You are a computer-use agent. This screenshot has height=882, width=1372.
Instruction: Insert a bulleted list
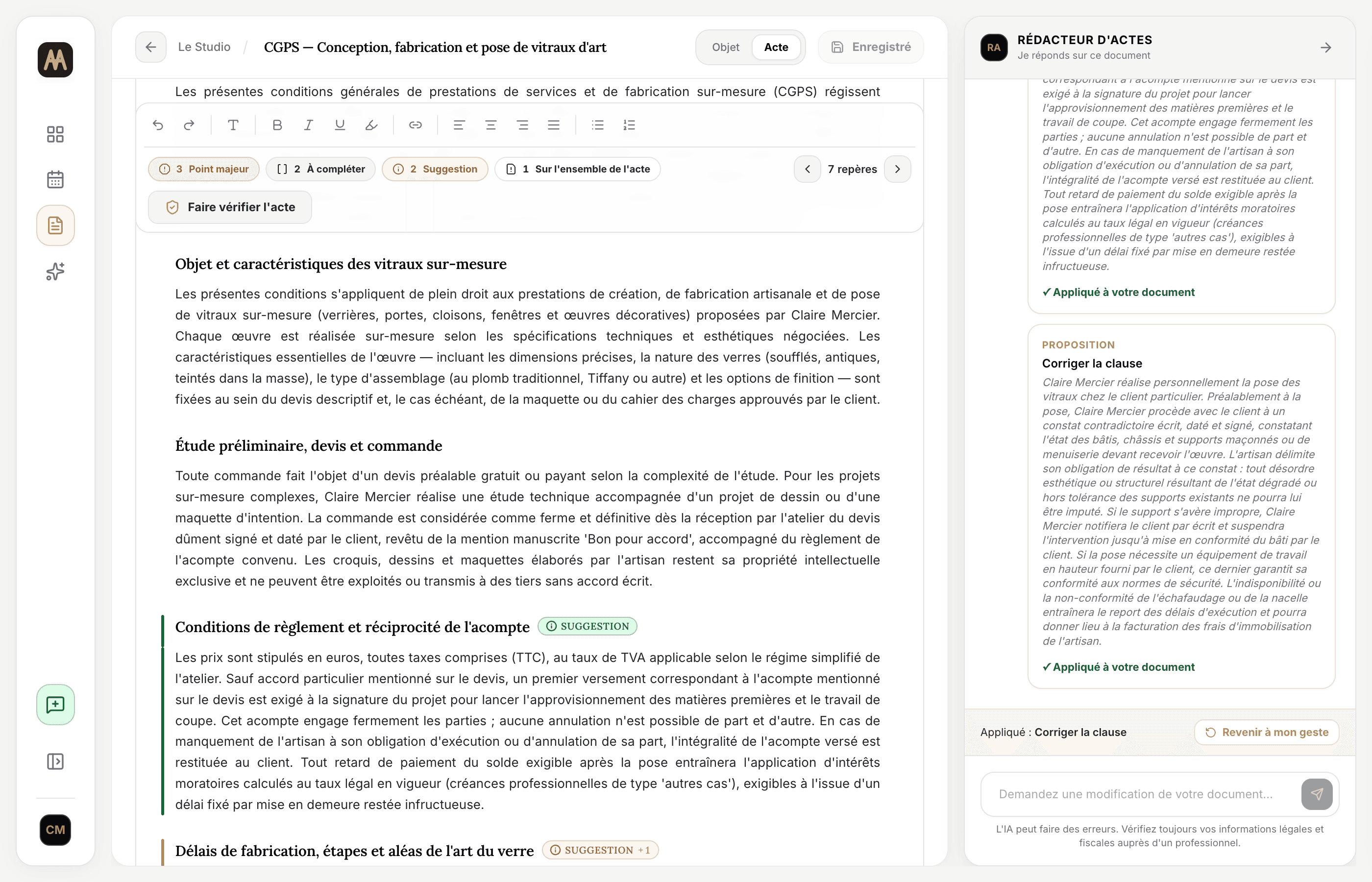pos(598,125)
